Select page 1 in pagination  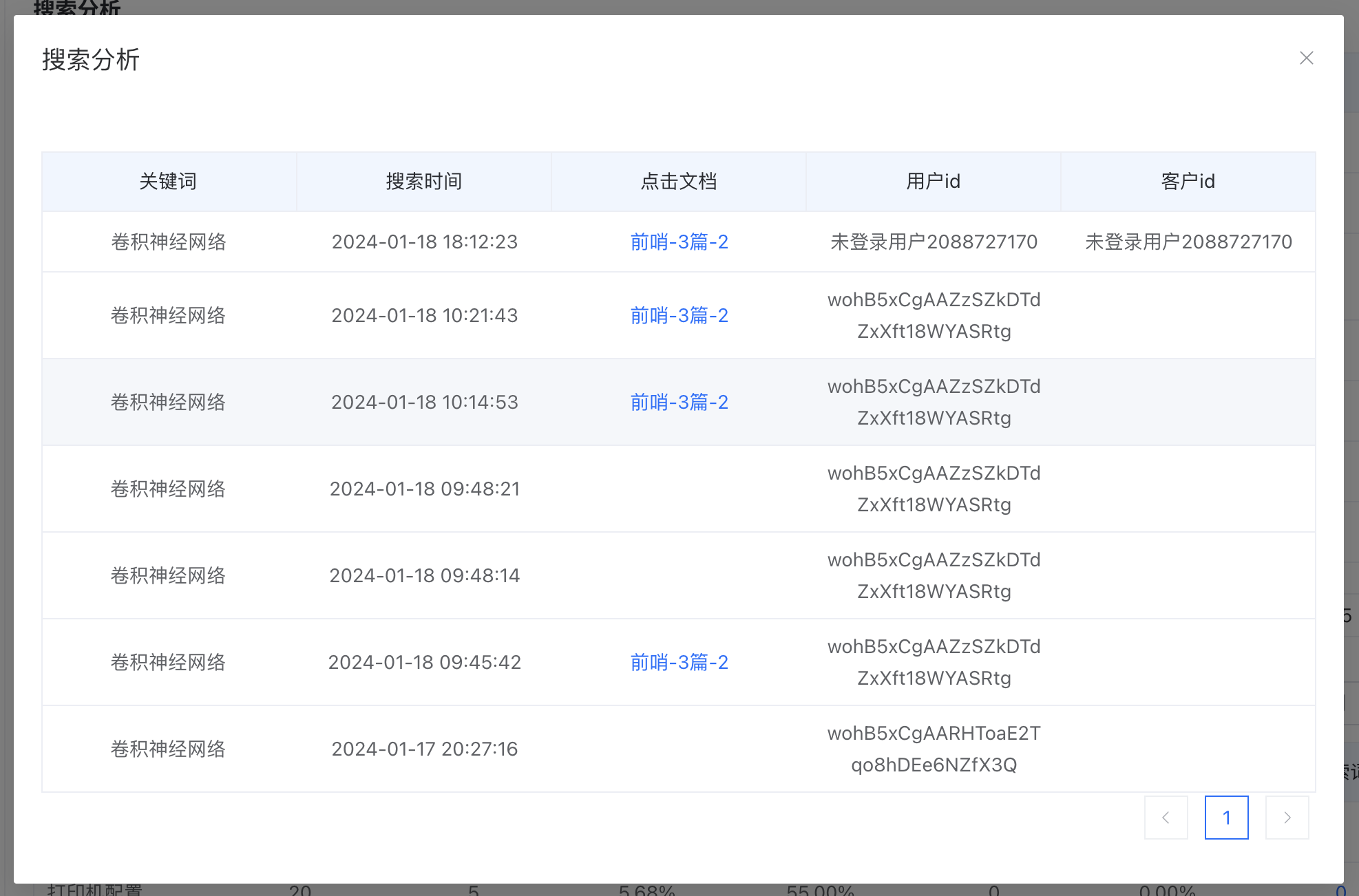pyautogui.click(x=1226, y=818)
